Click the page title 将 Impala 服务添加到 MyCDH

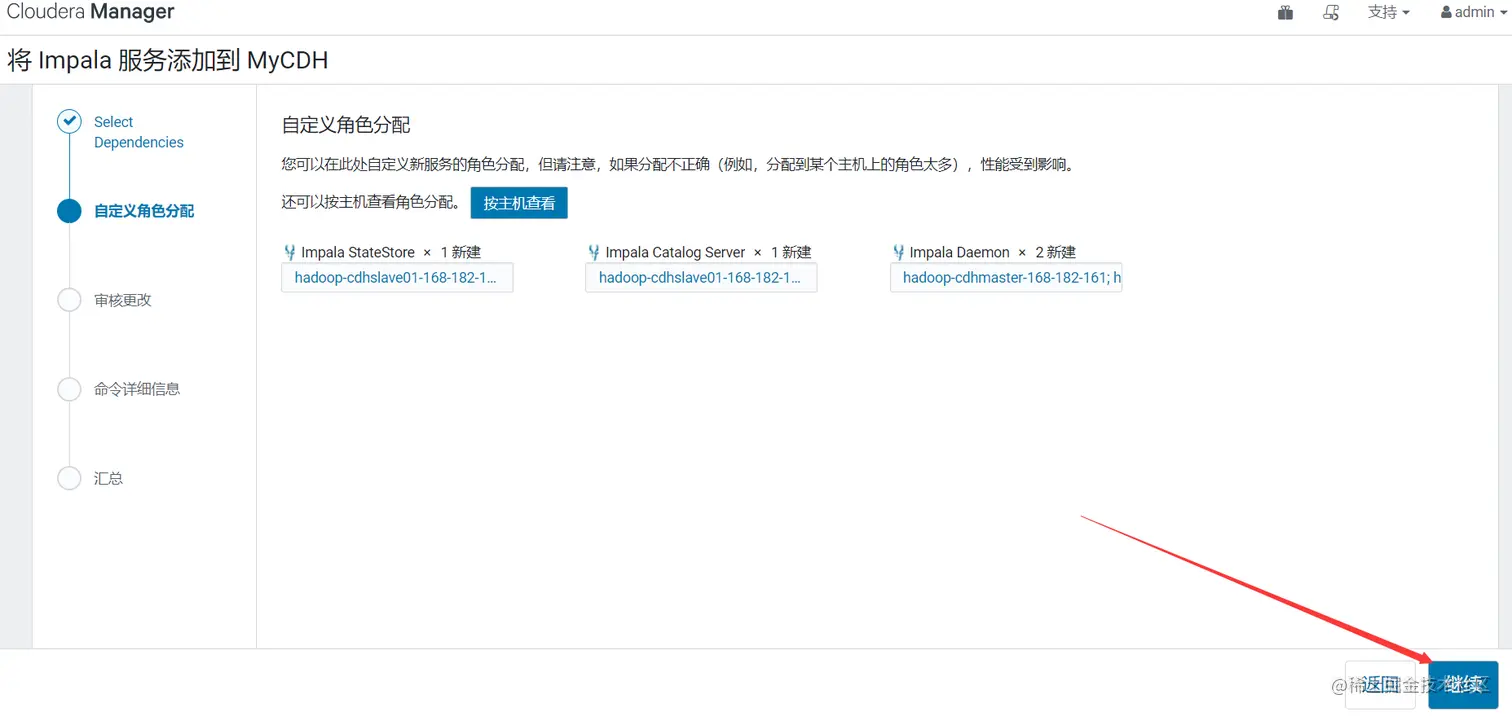pyautogui.click(x=168, y=60)
